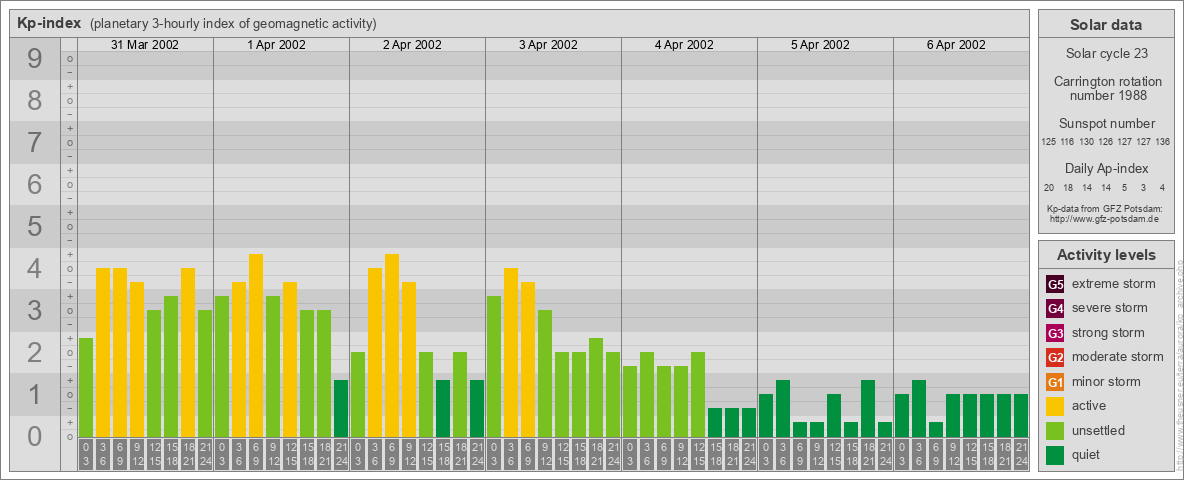Click the 12-15 bar on 4 Apr 2002
This screenshot has height=480, width=1184.
[698, 394]
